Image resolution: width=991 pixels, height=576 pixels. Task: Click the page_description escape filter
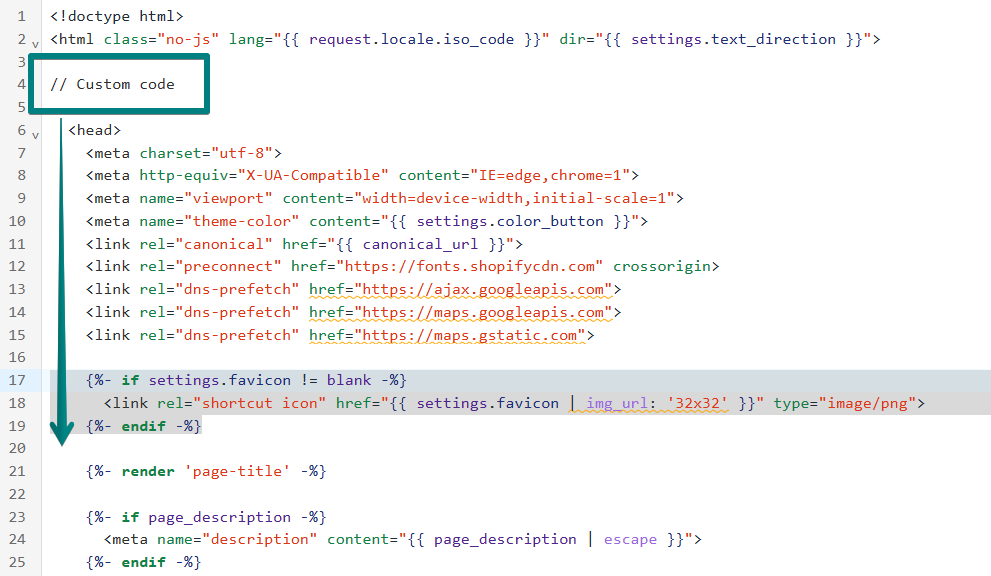tap(630, 539)
